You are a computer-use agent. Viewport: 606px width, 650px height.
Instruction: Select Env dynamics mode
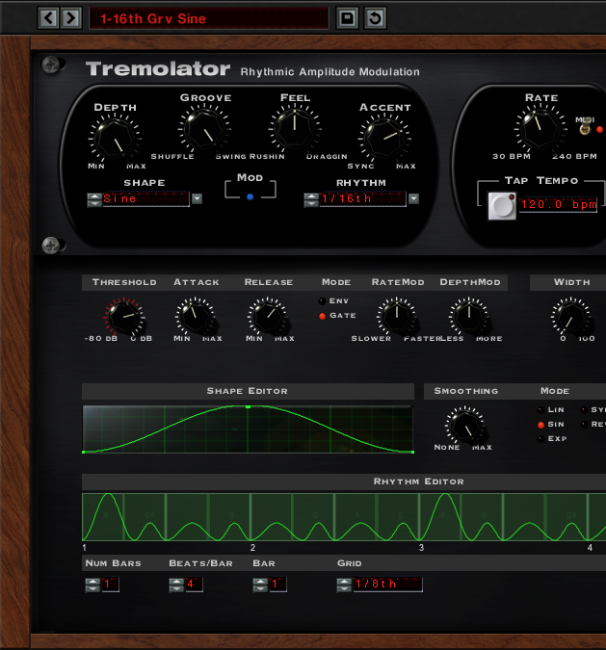tap(322, 301)
